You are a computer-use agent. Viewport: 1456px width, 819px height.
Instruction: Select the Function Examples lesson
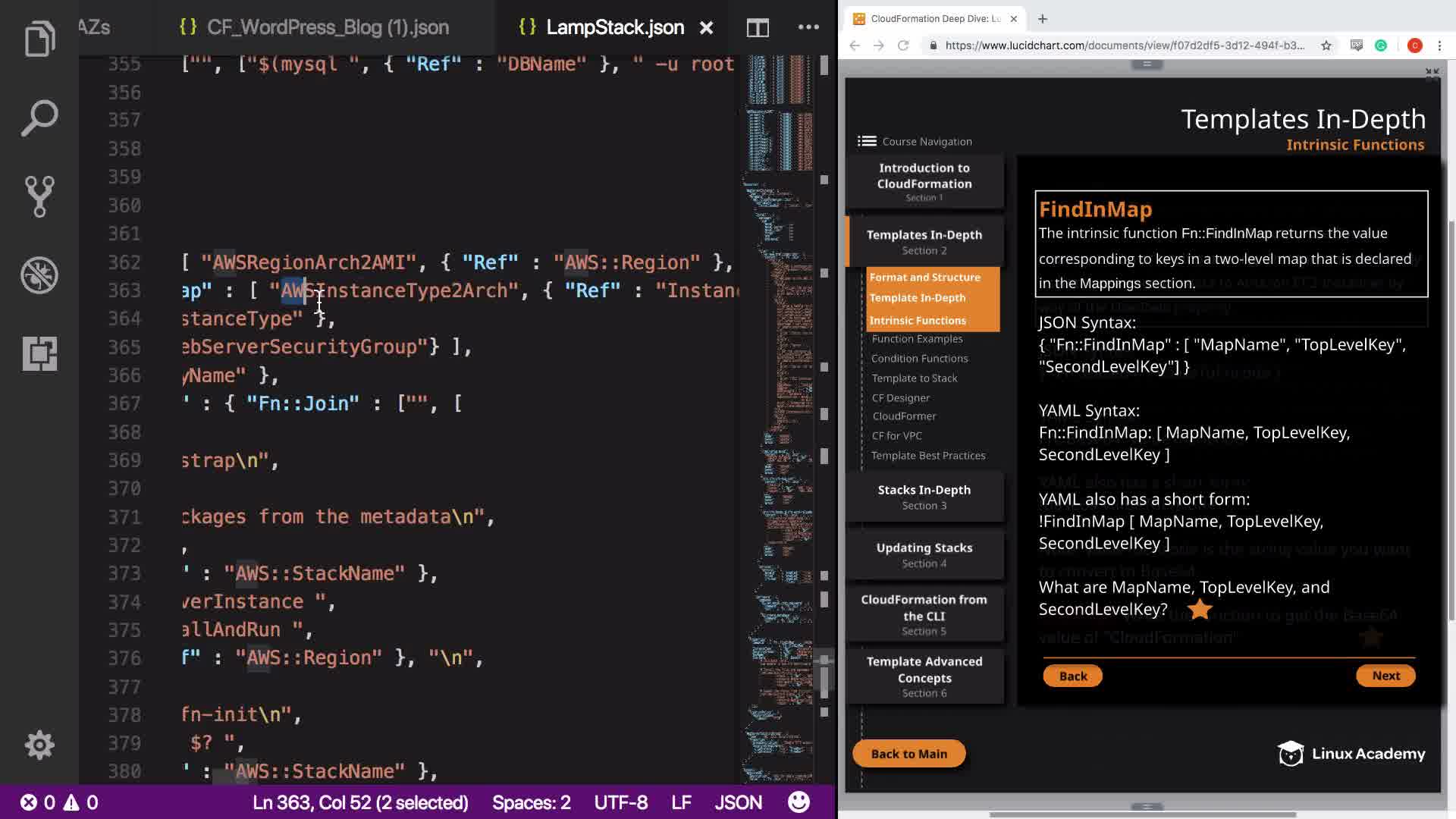point(917,339)
